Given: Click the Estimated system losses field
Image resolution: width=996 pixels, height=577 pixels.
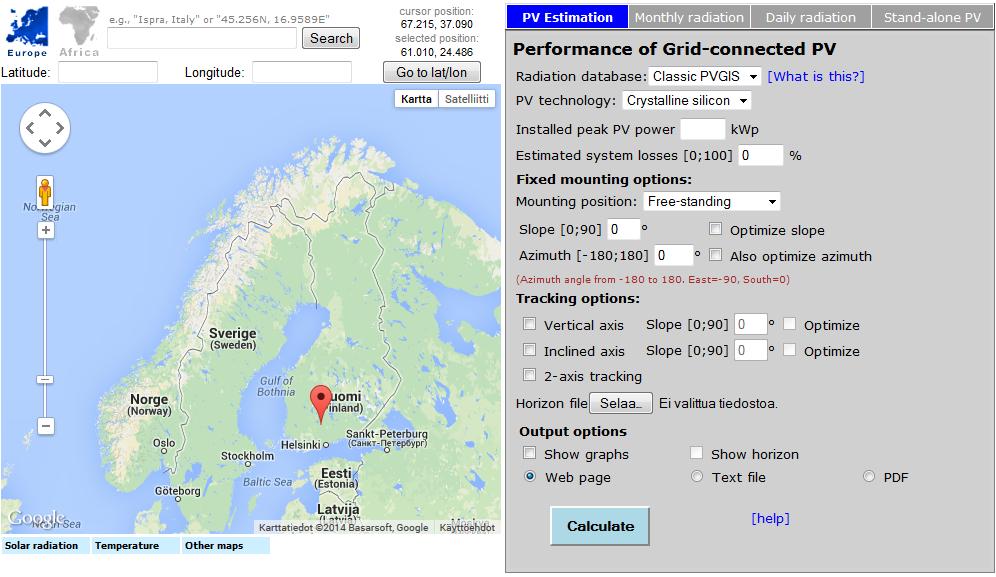Looking at the screenshot, I should [760, 155].
